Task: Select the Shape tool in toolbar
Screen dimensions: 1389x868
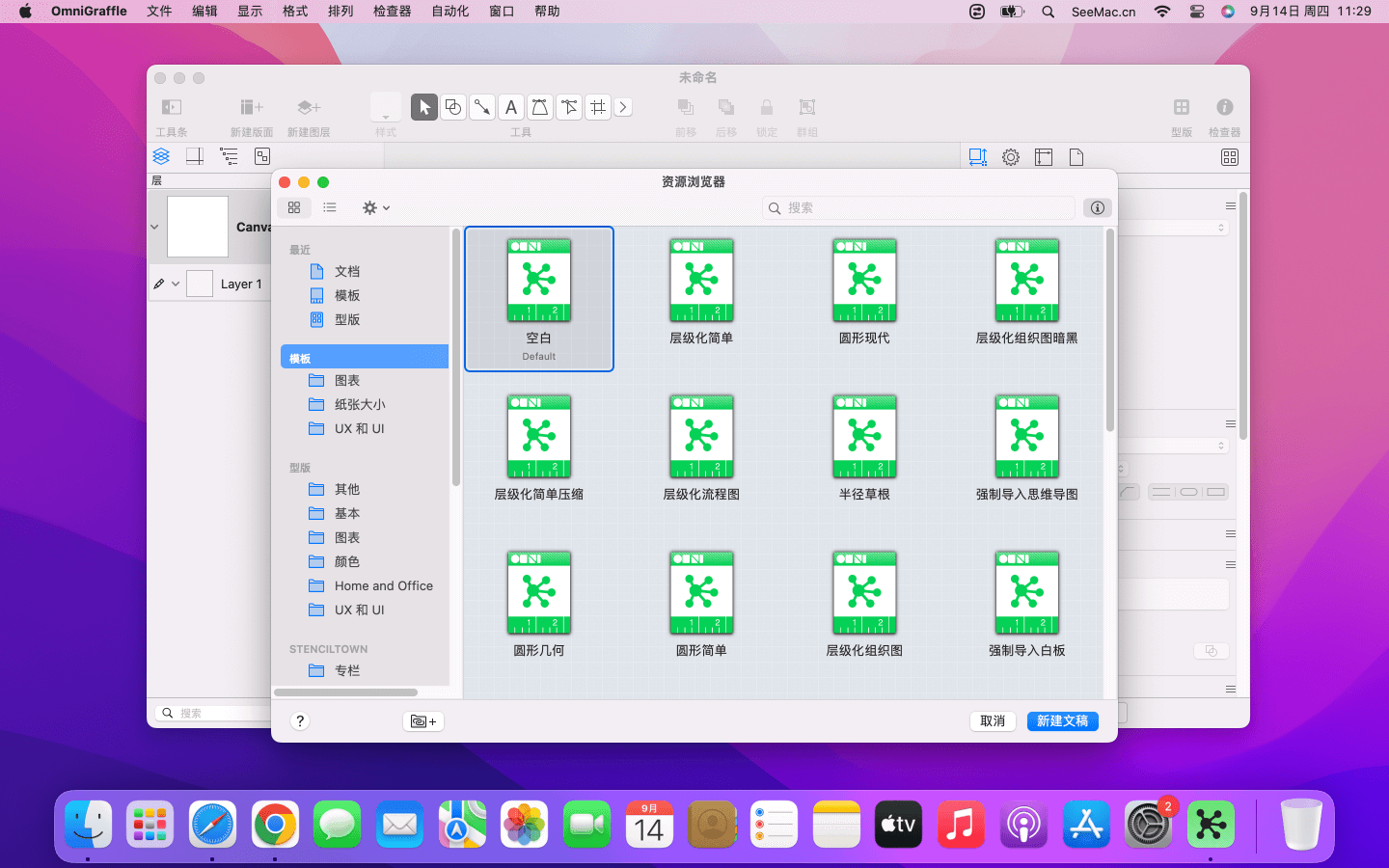Action: pyautogui.click(x=453, y=107)
